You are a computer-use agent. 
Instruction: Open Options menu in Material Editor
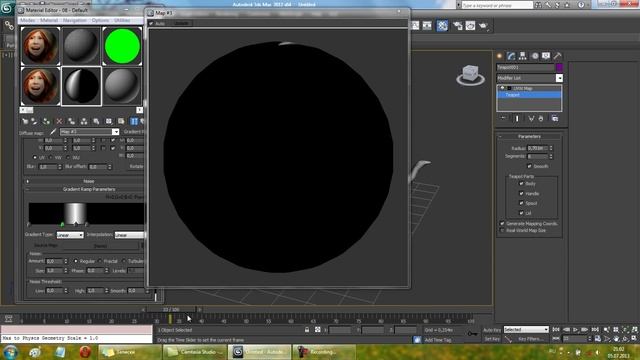pos(100,20)
